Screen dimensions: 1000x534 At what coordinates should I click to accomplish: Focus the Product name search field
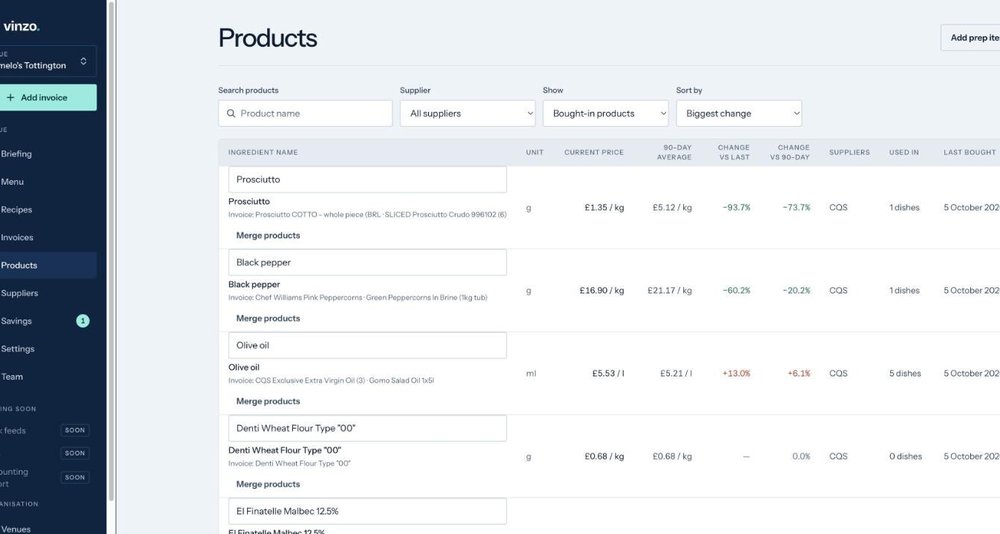(x=305, y=114)
